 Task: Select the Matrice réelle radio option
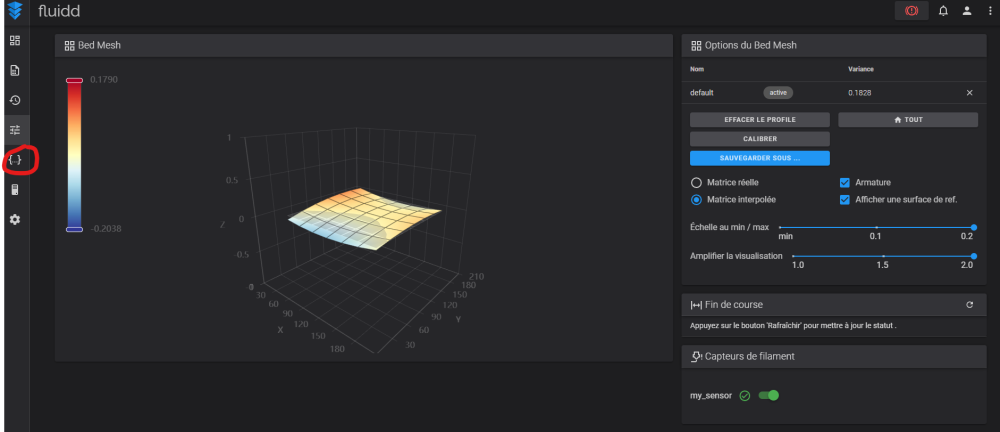click(x=696, y=182)
